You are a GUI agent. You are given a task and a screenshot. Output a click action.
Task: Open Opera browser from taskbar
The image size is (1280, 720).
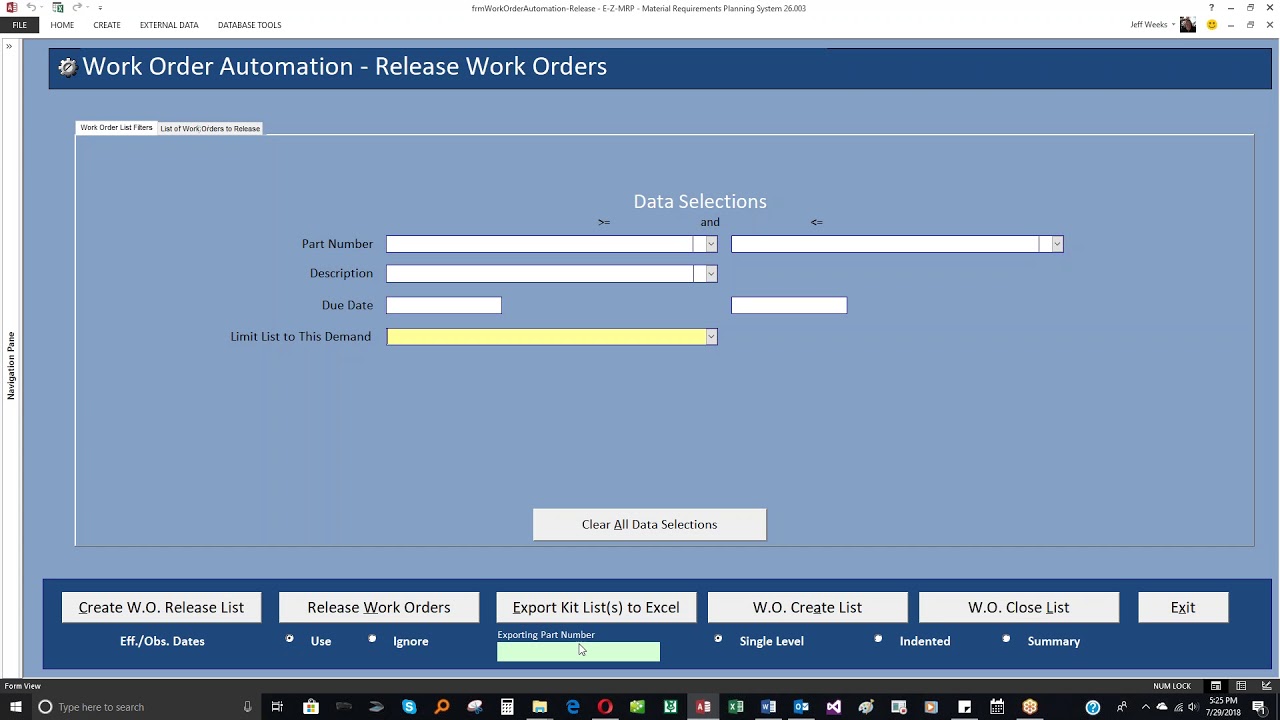coord(605,707)
